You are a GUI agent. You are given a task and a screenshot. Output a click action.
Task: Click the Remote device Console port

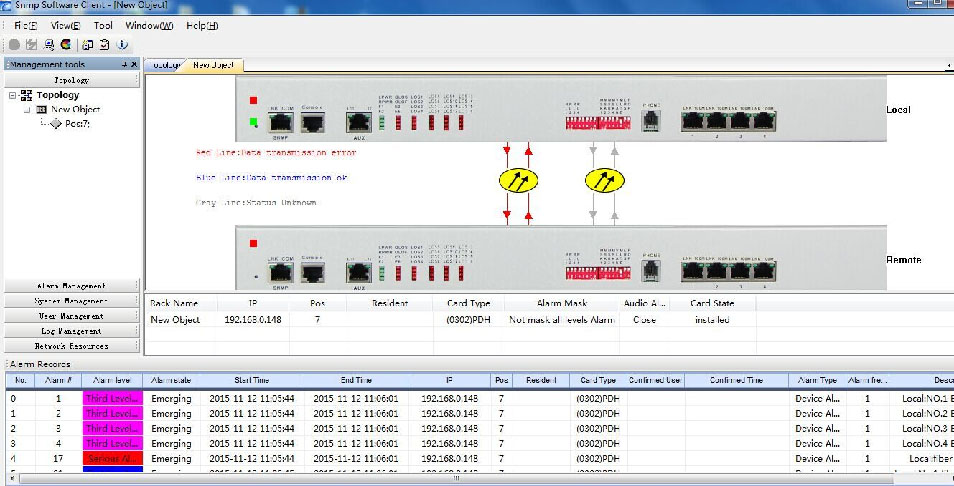[312, 273]
